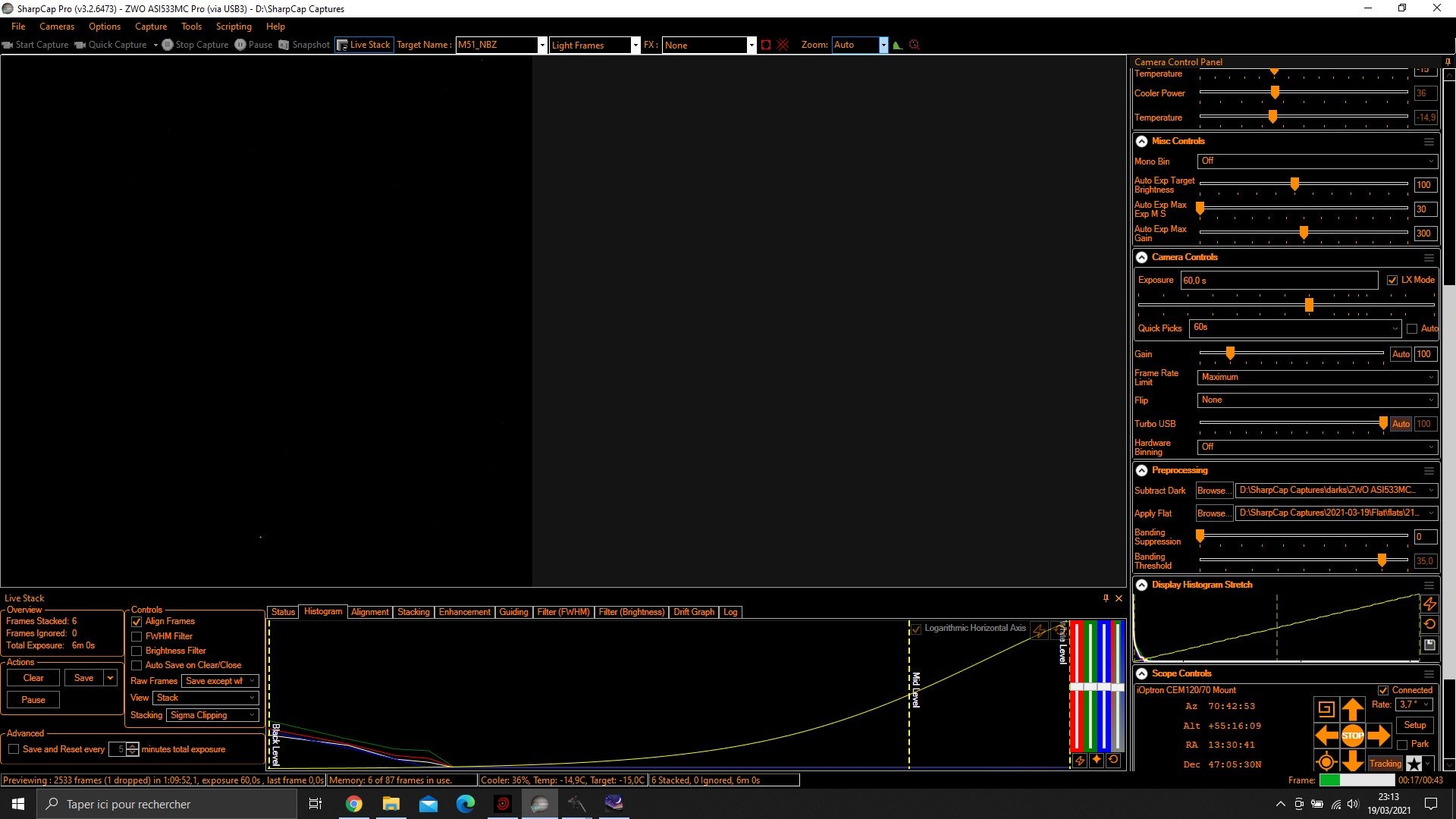Open the Windows Start menu
1456x819 pixels.
pos(18,804)
